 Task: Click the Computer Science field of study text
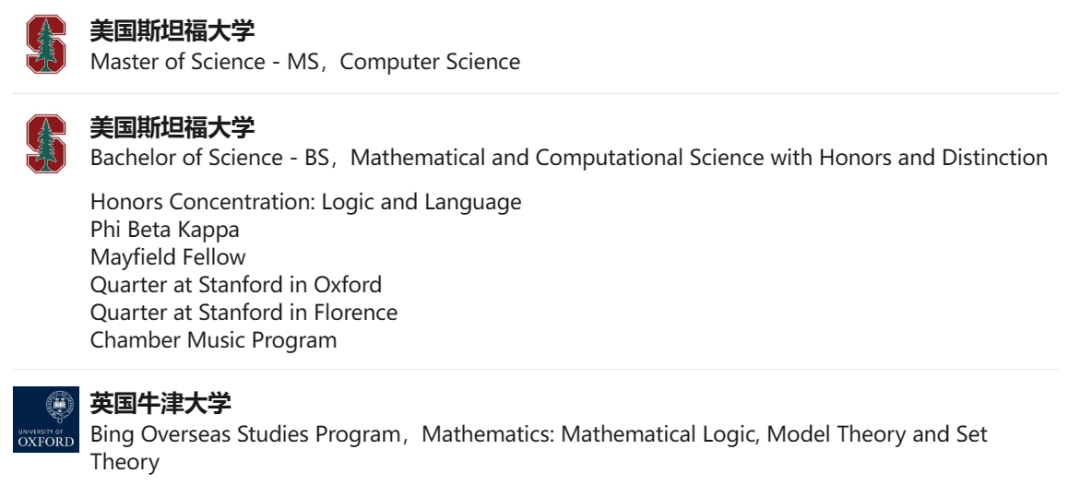[430, 62]
